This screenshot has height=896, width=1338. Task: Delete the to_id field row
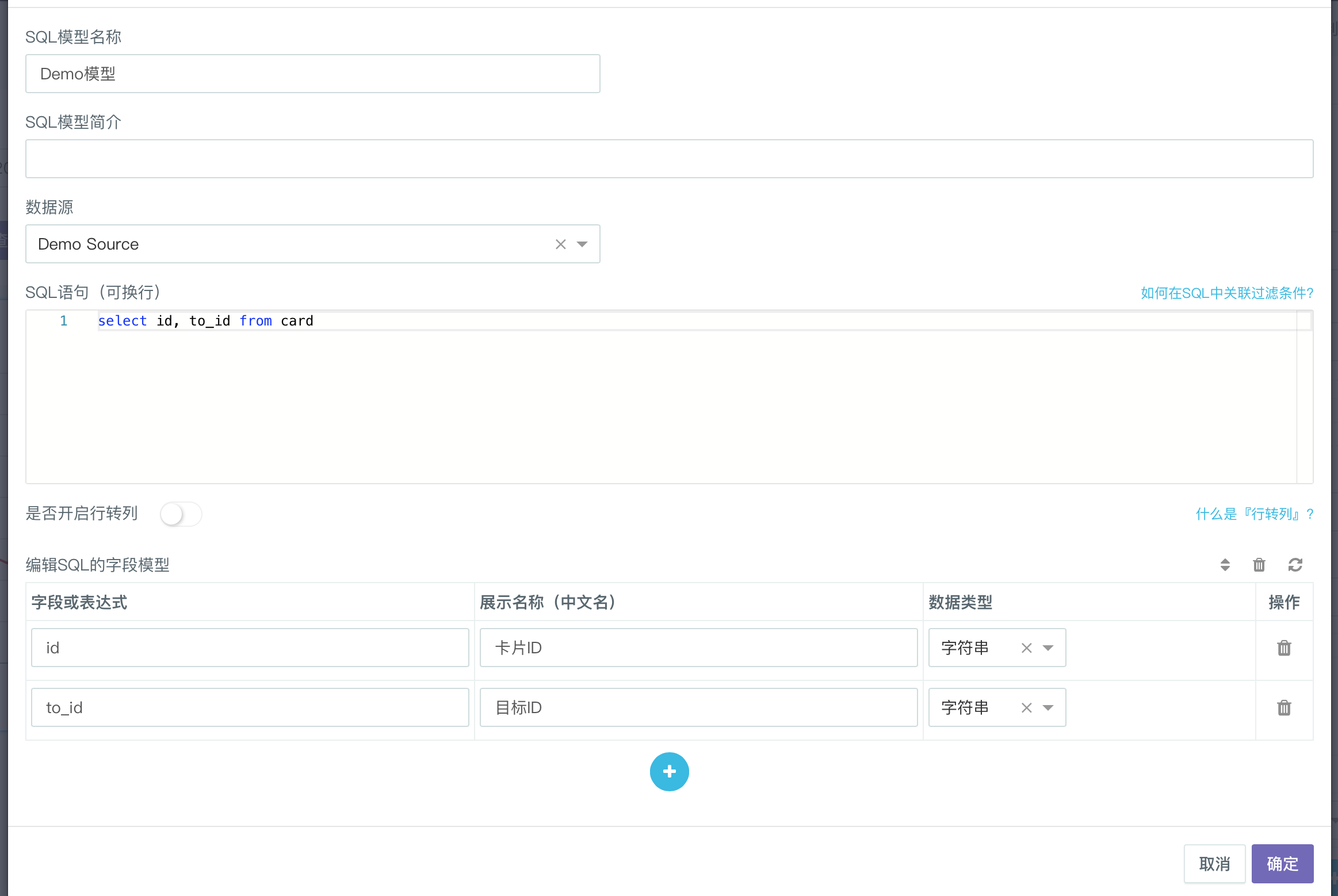tap(1284, 707)
